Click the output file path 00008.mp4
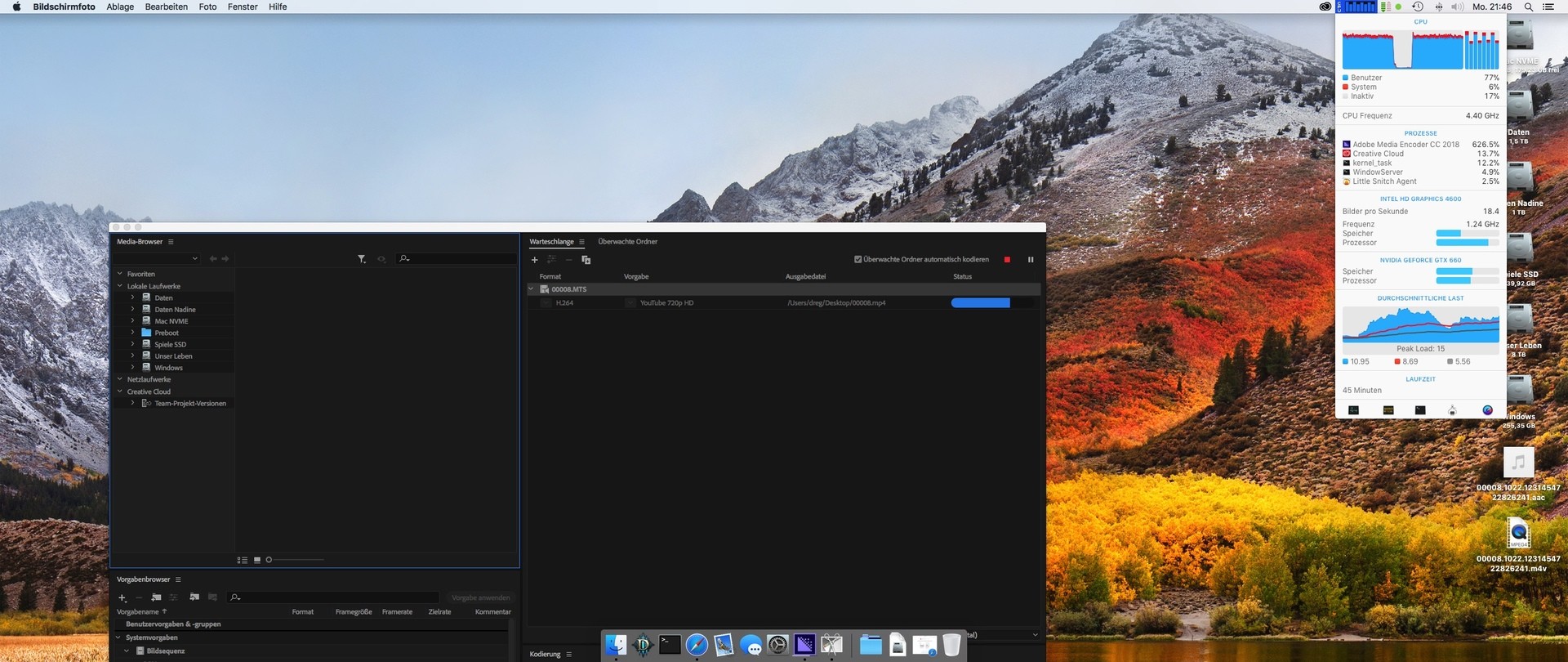Image resolution: width=1568 pixels, height=662 pixels. [x=836, y=303]
